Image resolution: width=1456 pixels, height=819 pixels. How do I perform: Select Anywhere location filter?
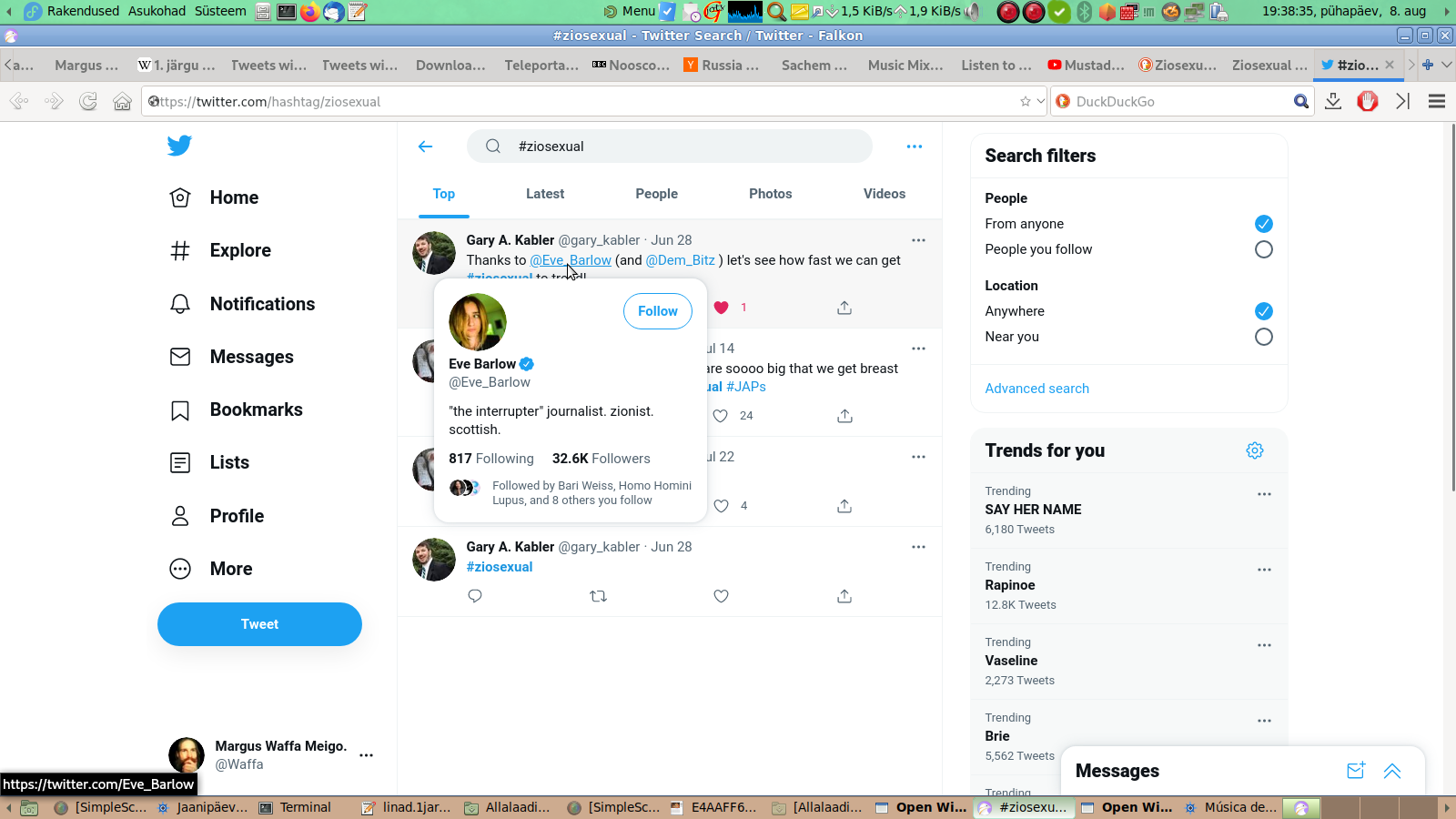pyautogui.click(x=1264, y=311)
